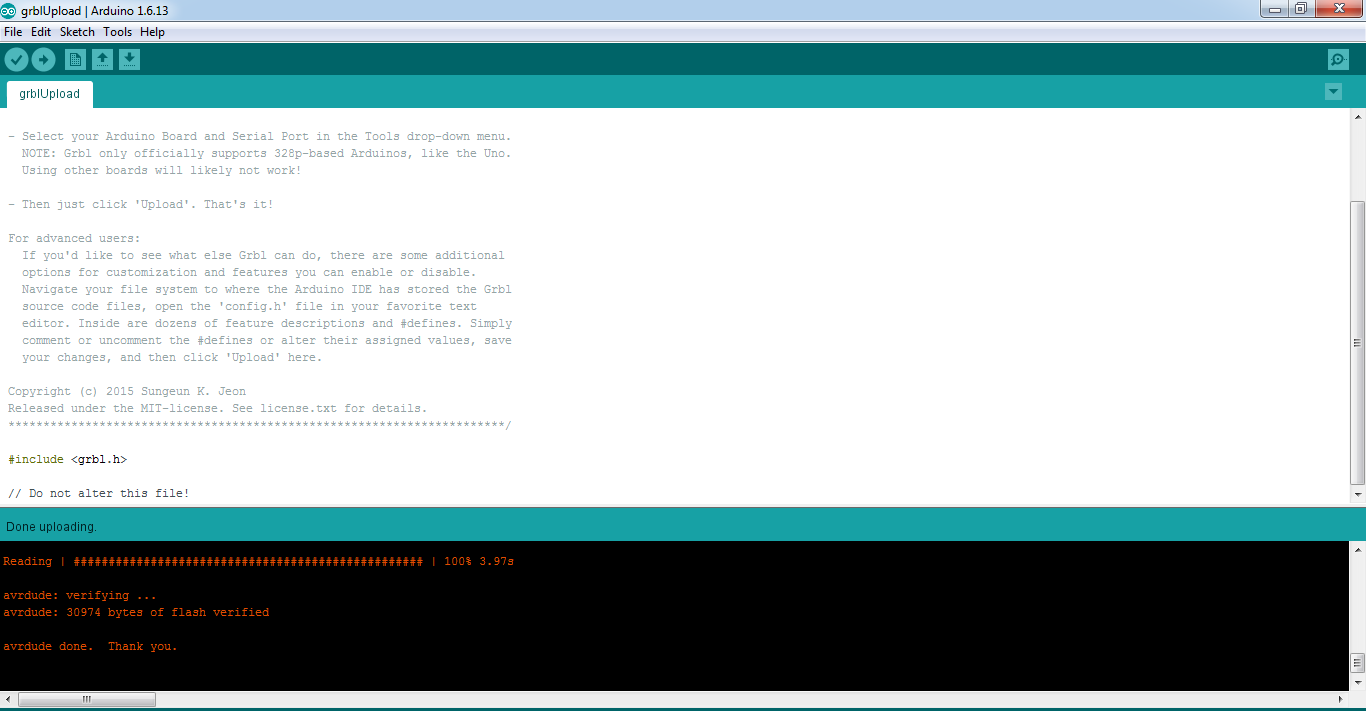Click the Verify sketch checkmark icon
This screenshot has height=711, width=1366.
point(16,60)
